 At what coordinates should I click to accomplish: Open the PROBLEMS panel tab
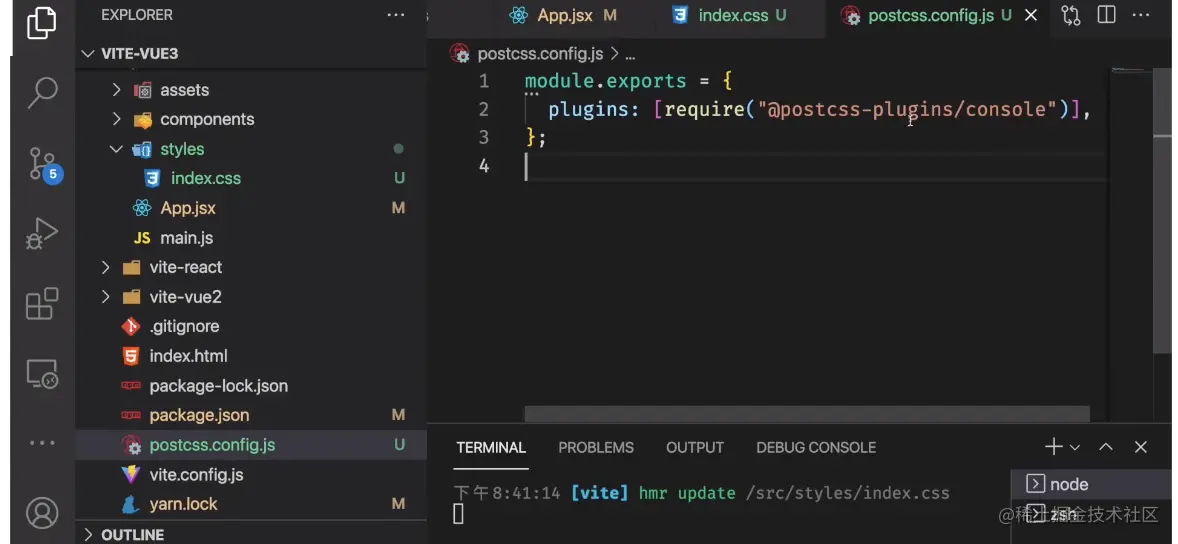point(596,447)
